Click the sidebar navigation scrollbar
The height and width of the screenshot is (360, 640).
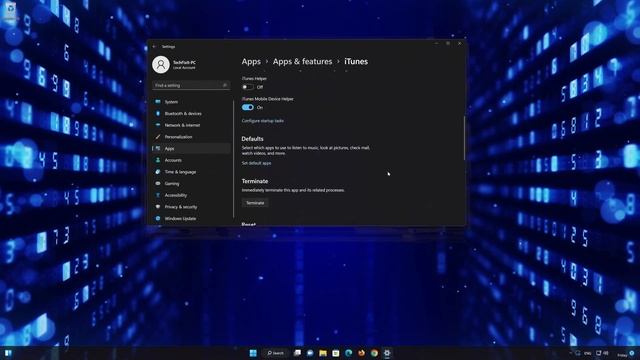point(233,159)
